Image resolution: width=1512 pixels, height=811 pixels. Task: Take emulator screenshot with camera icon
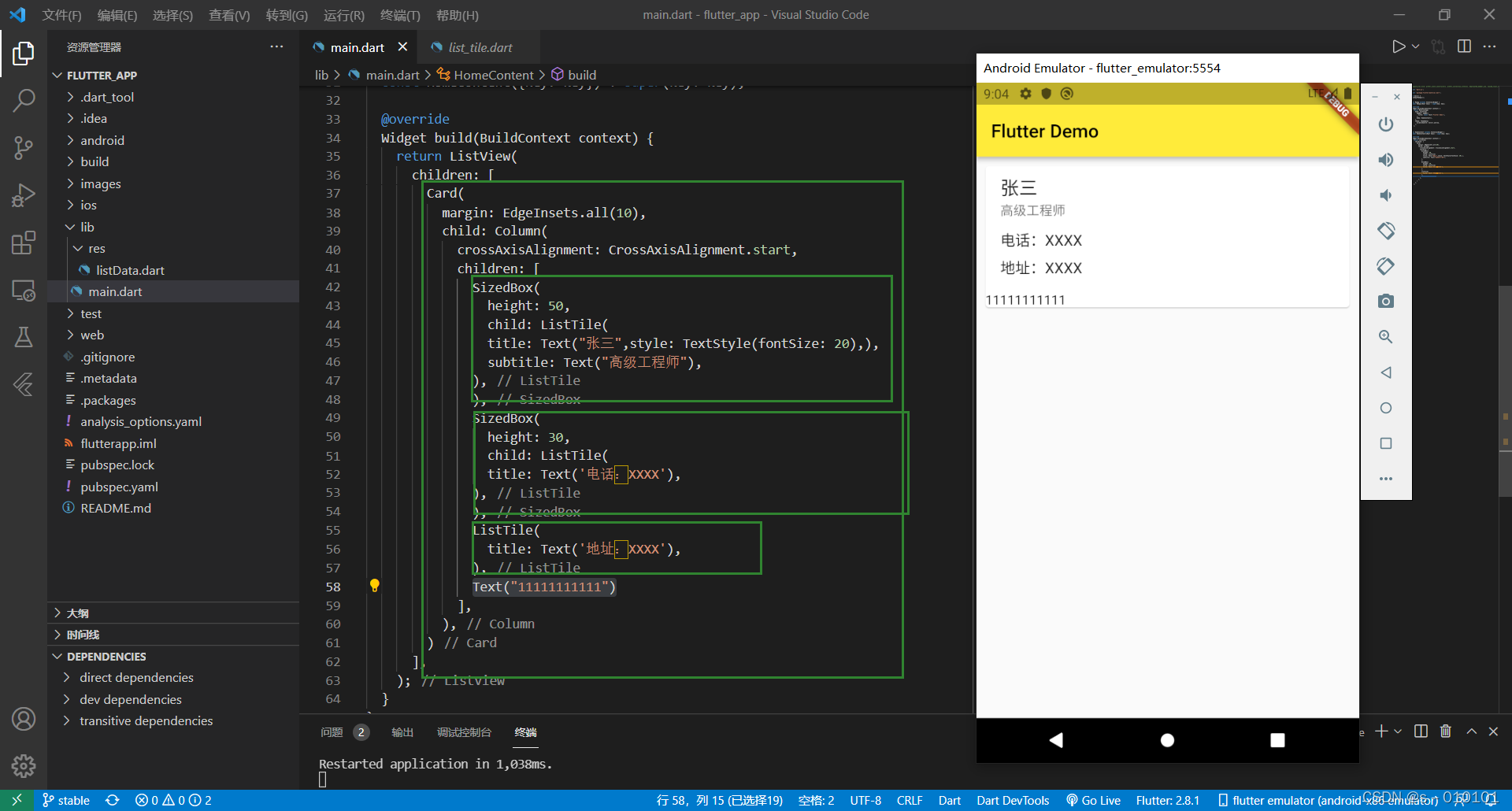tap(1386, 302)
